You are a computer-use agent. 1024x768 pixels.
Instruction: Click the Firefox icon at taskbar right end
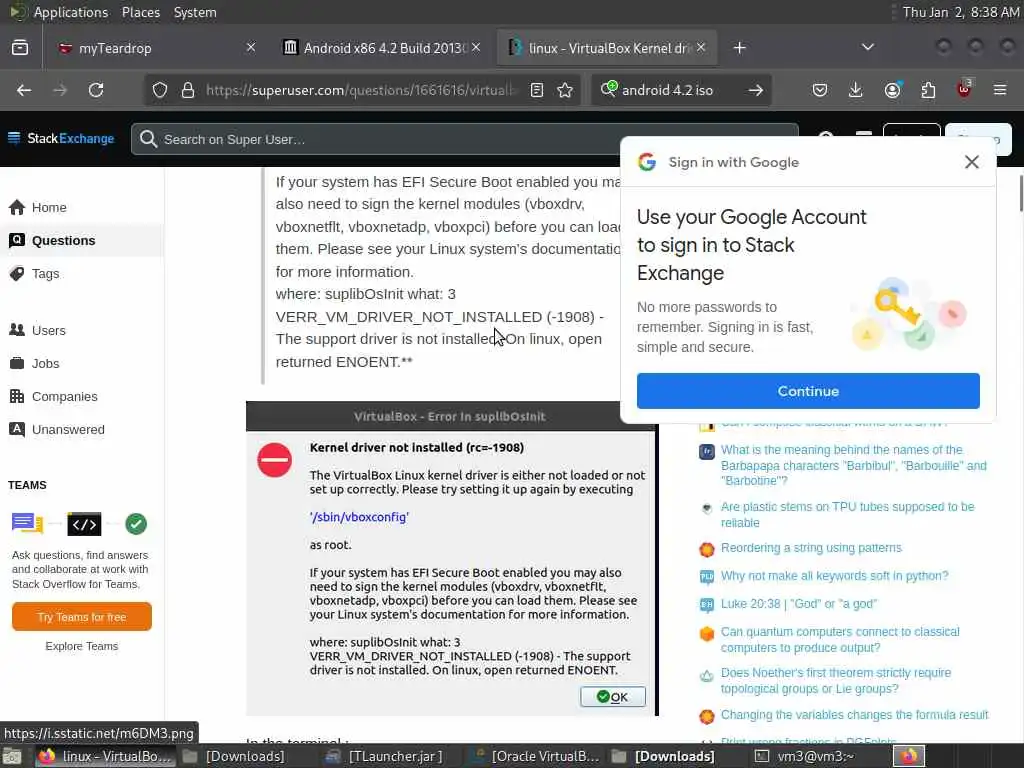coord(909,756)
